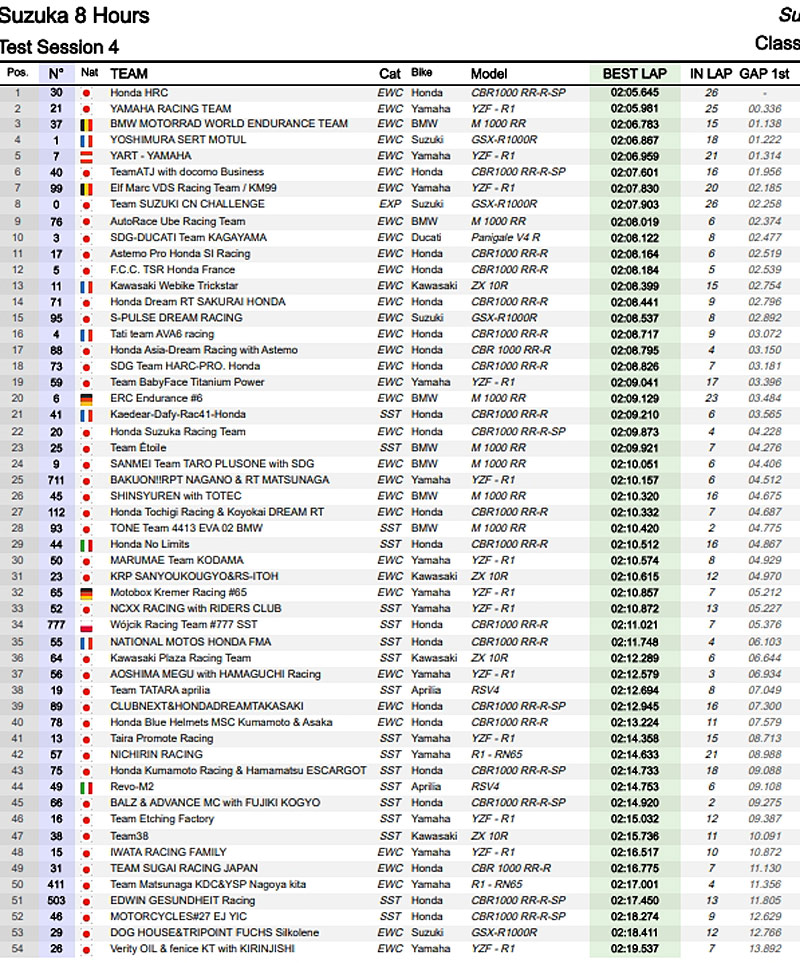Click the Italian flag next to Honda No Limits
The height and width of the screenshot is (963, 800).
[88, 544]
